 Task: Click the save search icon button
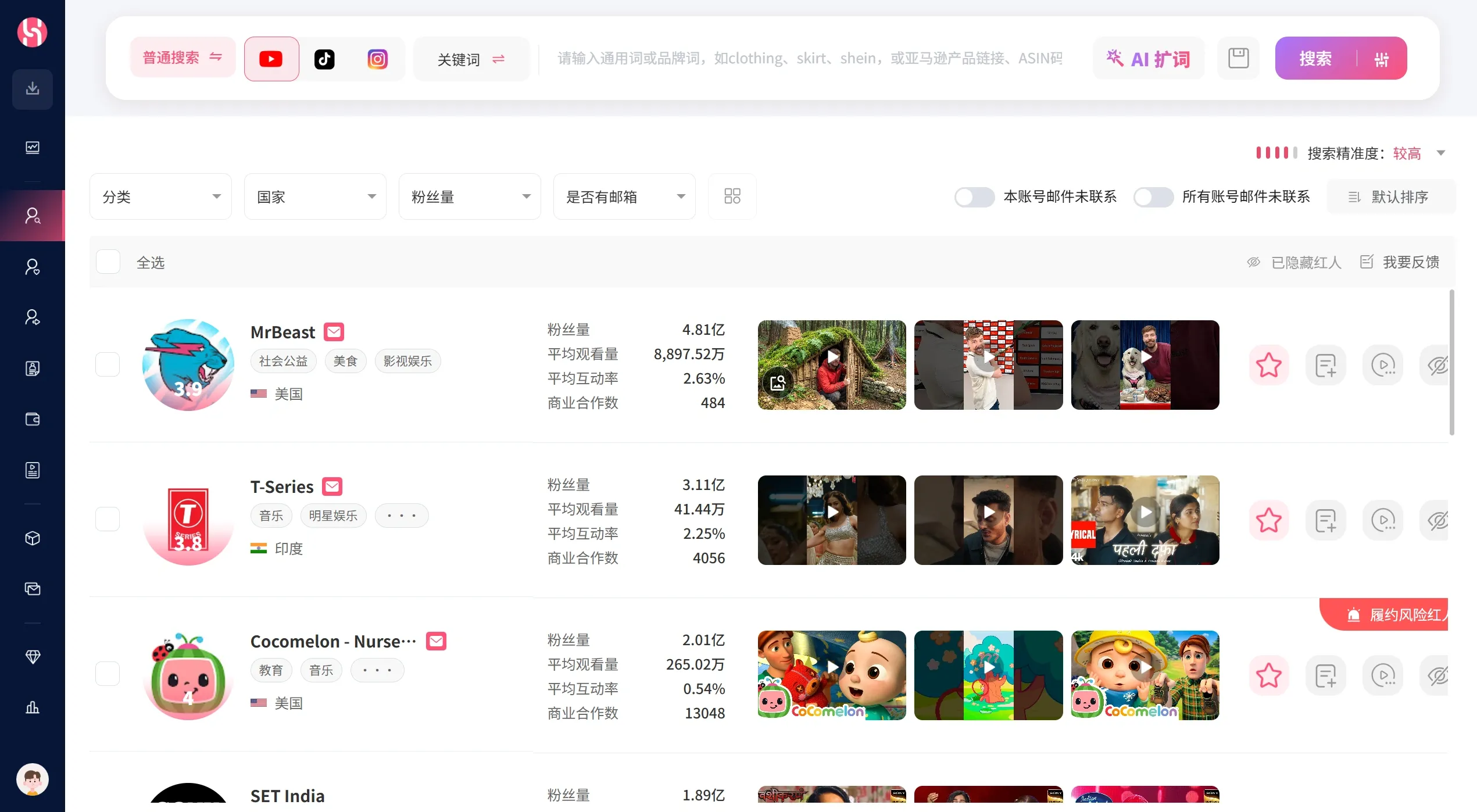(1238, 58)
